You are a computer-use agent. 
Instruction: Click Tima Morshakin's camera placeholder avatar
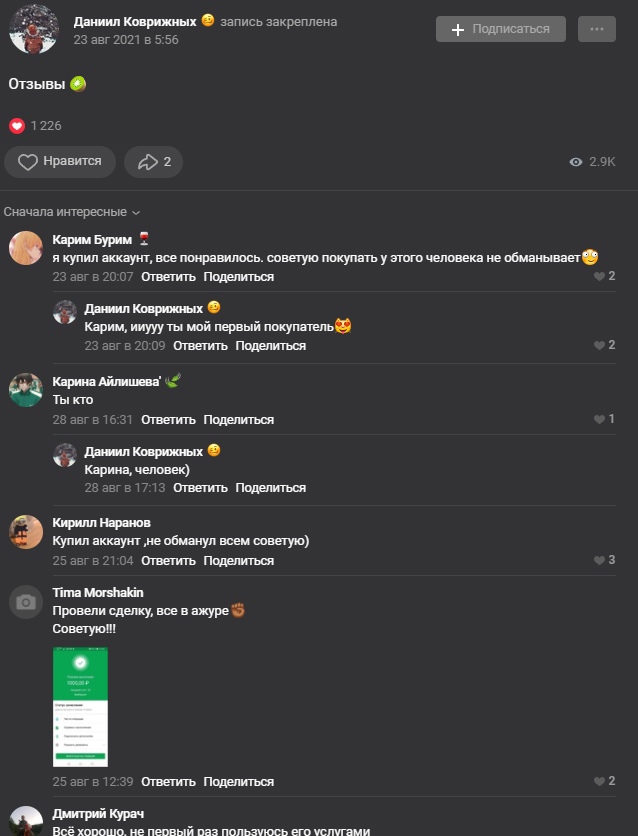[26, 602]
